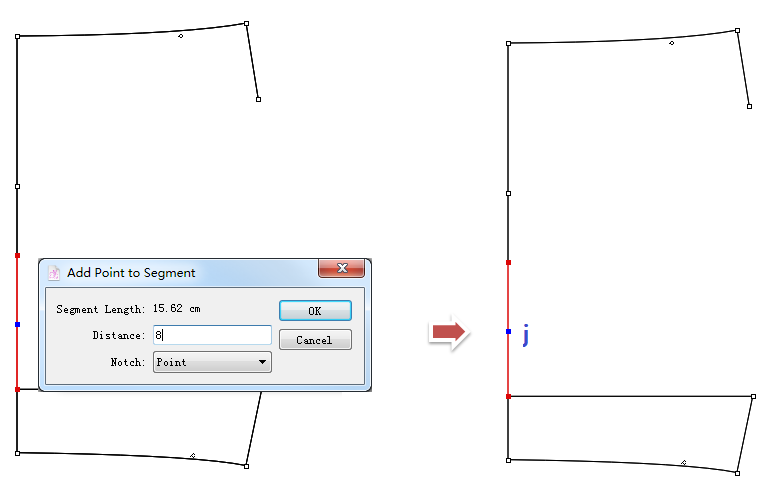Select top-right shoulder point of right pattern
The width and height of the screenshot is (776, 497).
point(737,30)
